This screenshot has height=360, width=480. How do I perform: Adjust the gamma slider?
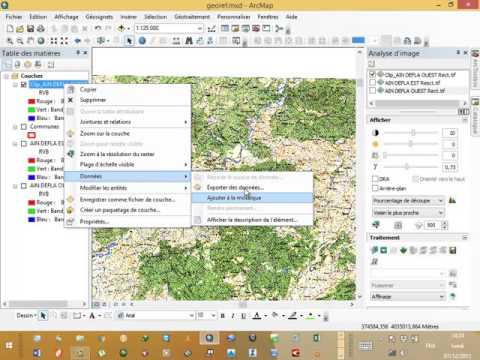coord(407,166)
